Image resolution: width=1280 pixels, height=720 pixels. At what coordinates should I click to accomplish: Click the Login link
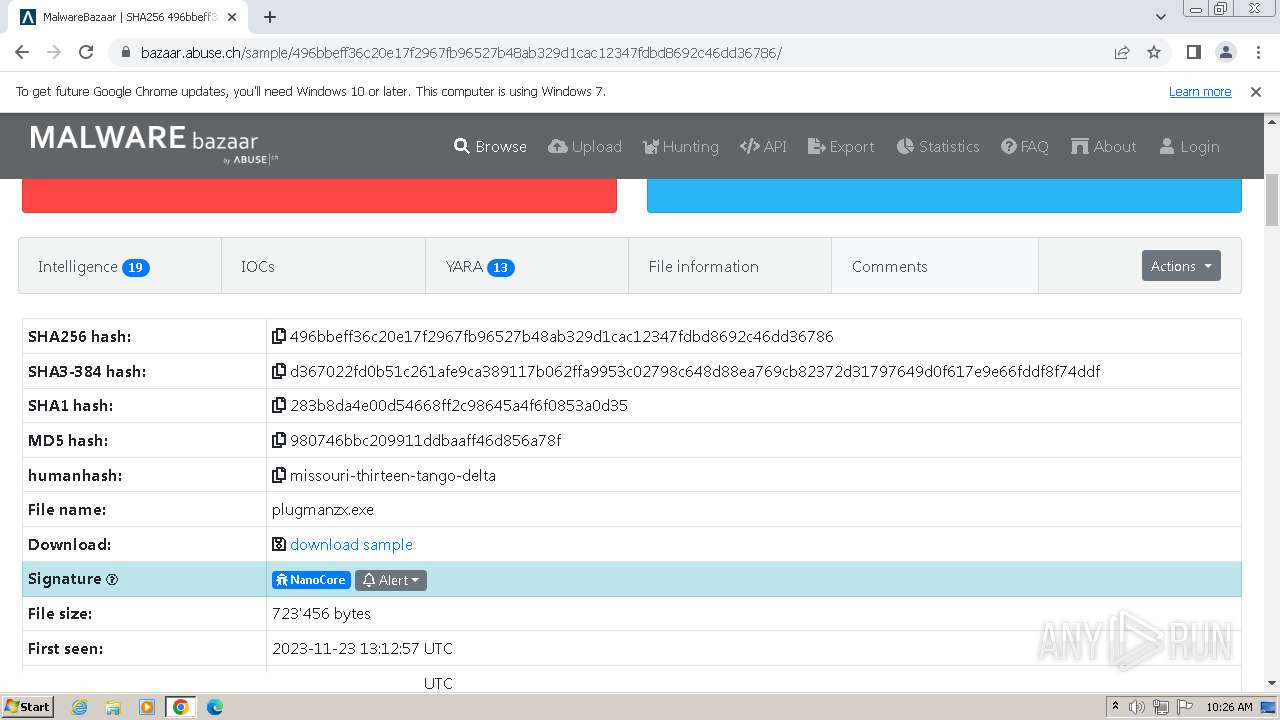pyautogui.click(x=1189, y=146)
